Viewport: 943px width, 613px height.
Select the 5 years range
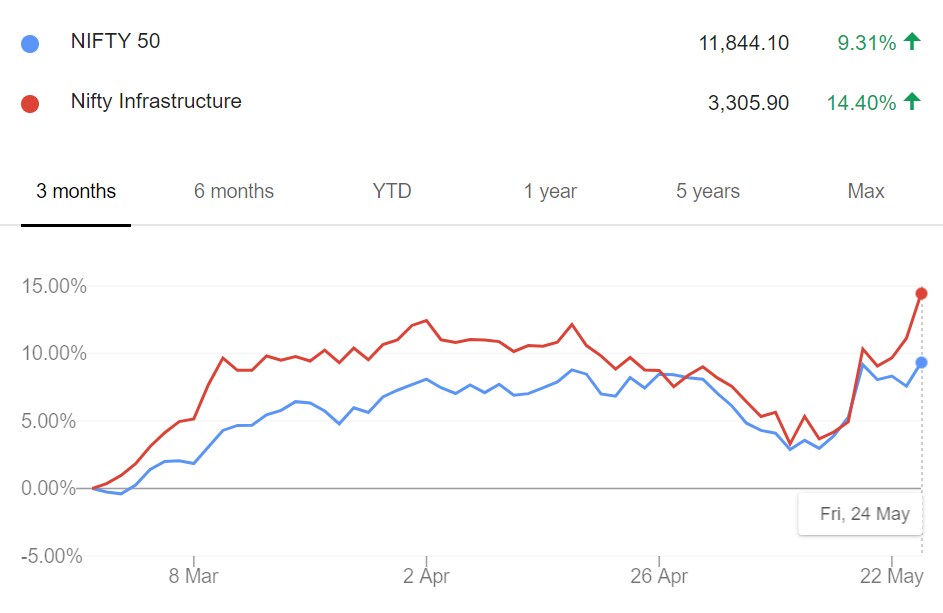point(707,190)
